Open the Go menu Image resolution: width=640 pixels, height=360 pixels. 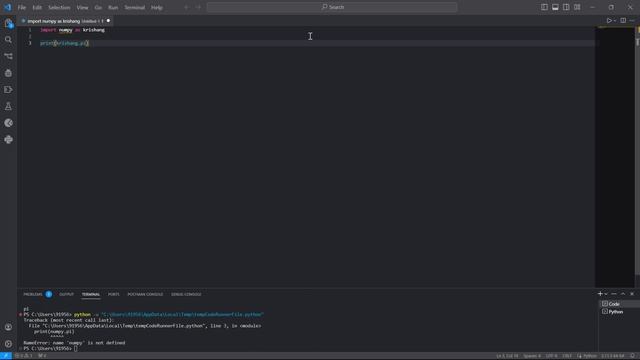(x=98, y=7)
